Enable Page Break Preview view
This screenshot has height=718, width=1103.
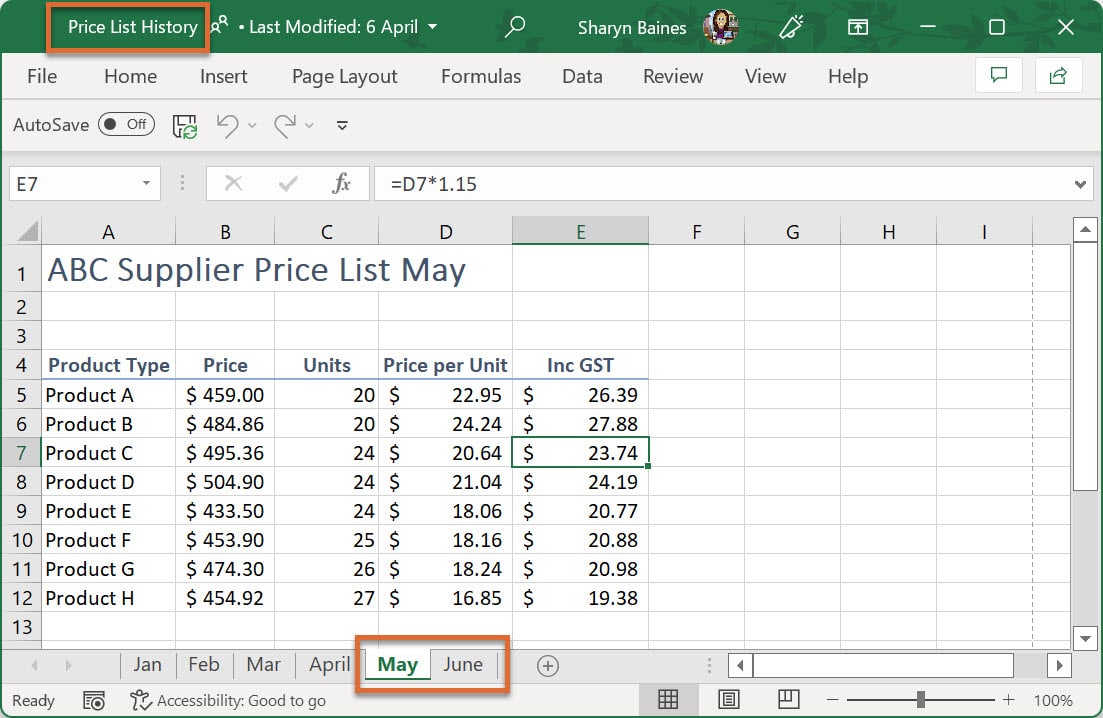point(789,699)
